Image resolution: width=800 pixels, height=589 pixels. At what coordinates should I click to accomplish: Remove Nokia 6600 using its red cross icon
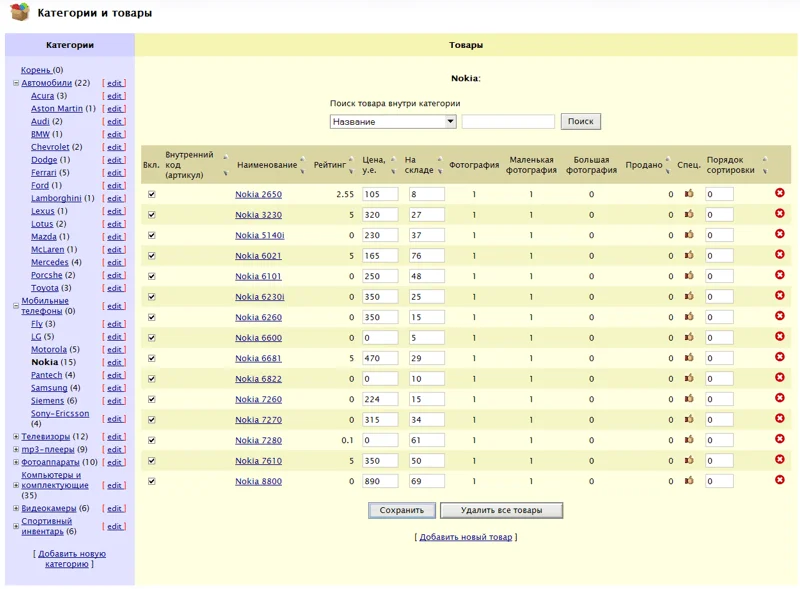(779, 337)
